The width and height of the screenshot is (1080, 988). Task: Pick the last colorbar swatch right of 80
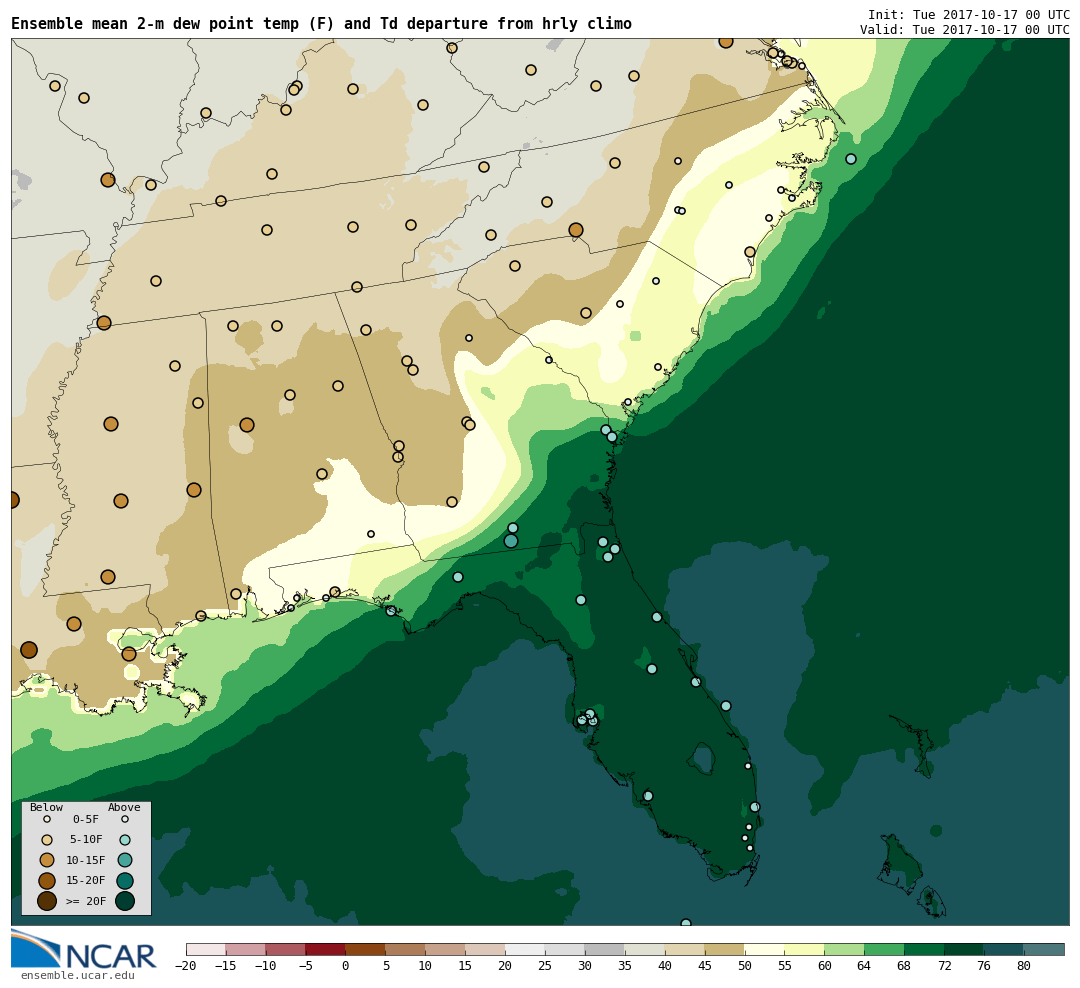point(1045,949)
